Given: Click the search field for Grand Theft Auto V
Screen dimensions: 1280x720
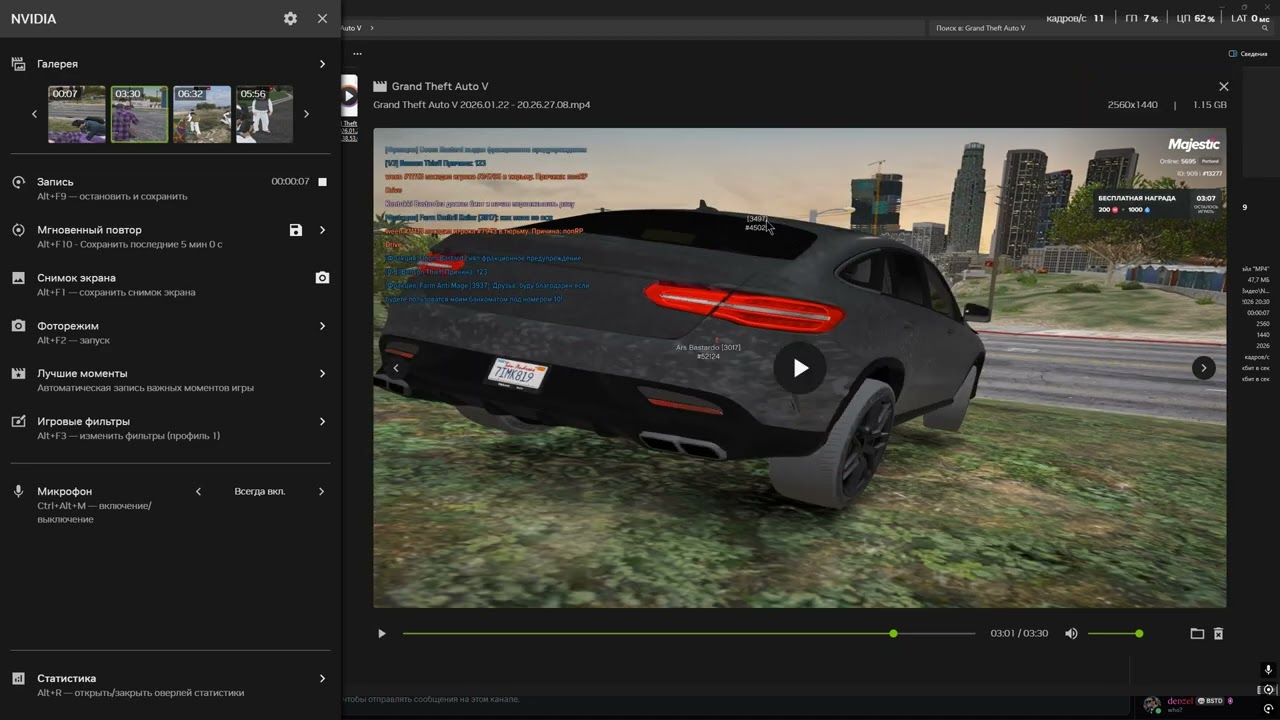Looking at the screenshot, I should 1100,28.
